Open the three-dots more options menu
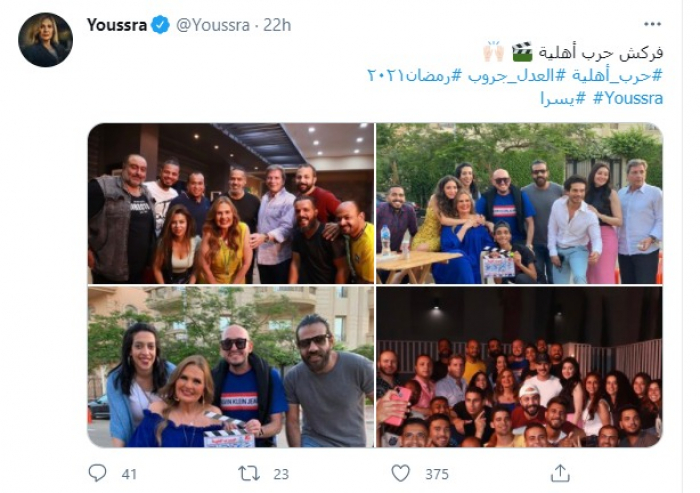Image resolution: width=700 pixels, height=493 pixels. point(652,24)
